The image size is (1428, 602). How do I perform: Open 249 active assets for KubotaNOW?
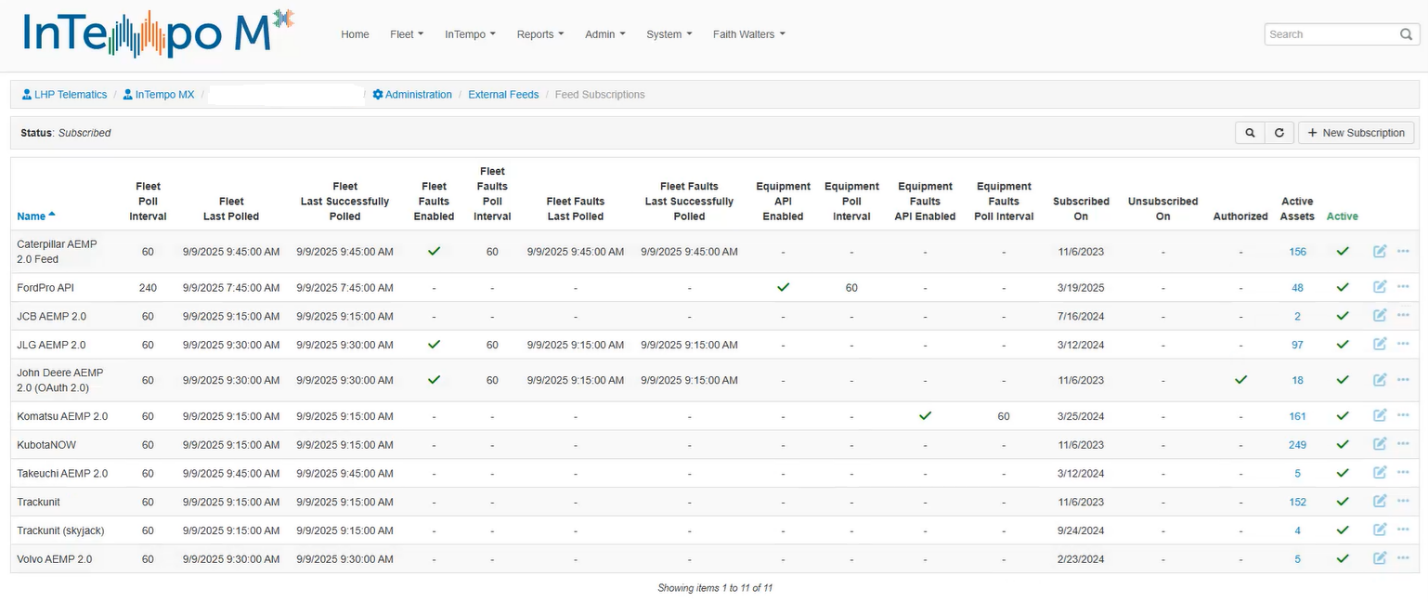coord(1297,445)
